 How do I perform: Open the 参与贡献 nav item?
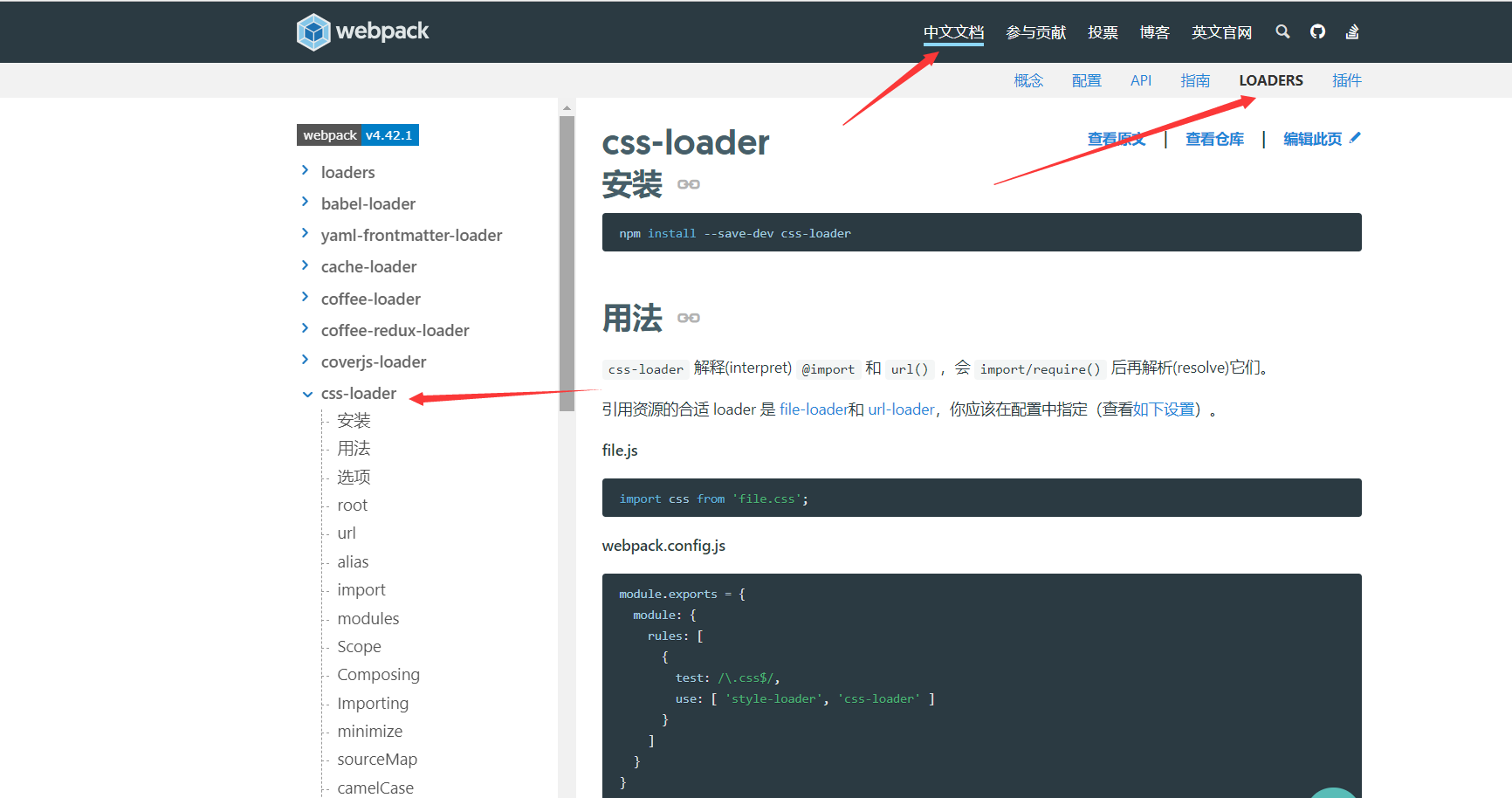click(1036, 32)
